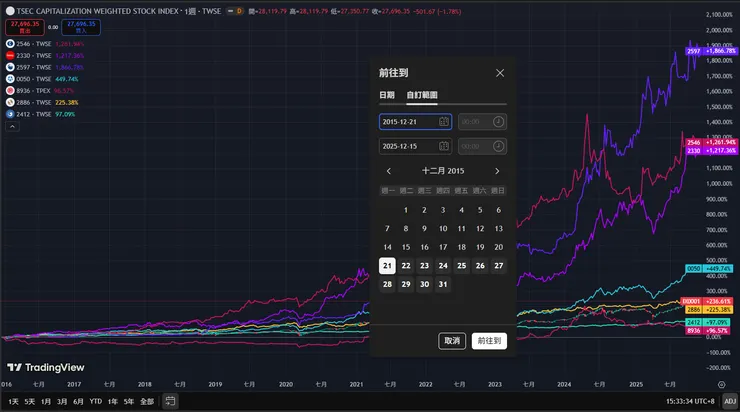
Task: Set time range to YTD
Action: coord(96,402)
